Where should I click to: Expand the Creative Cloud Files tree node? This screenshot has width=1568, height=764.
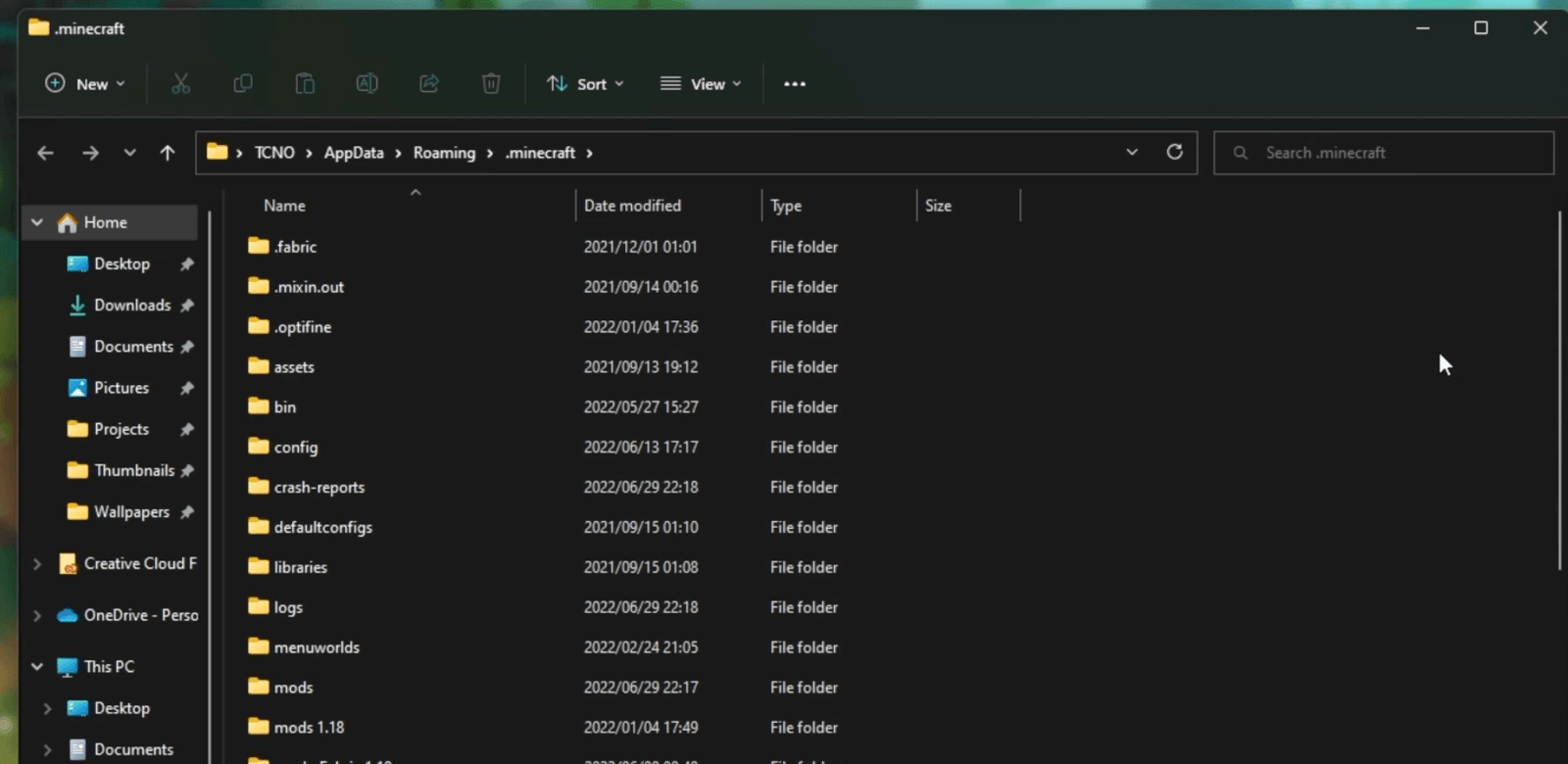coord(37,564)
